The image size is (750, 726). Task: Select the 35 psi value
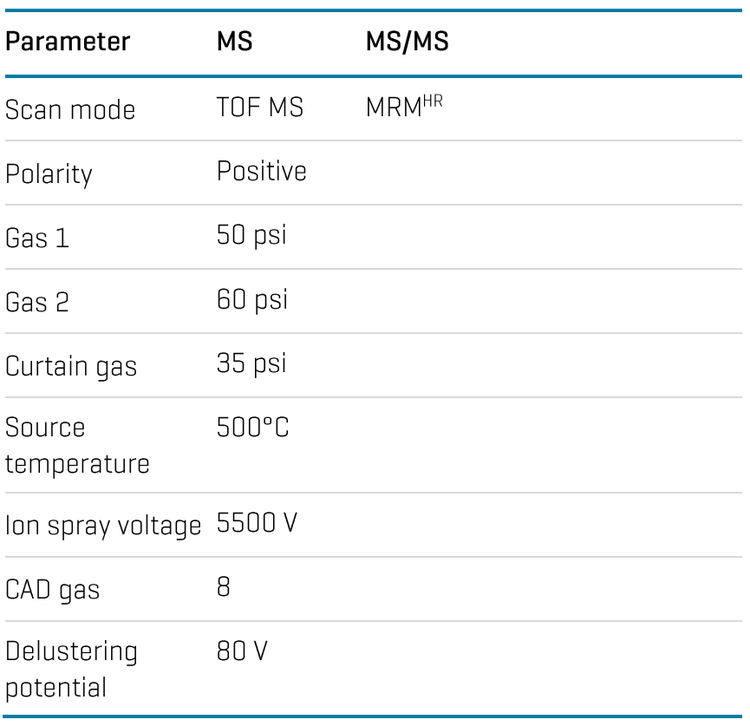coord(252,364)
